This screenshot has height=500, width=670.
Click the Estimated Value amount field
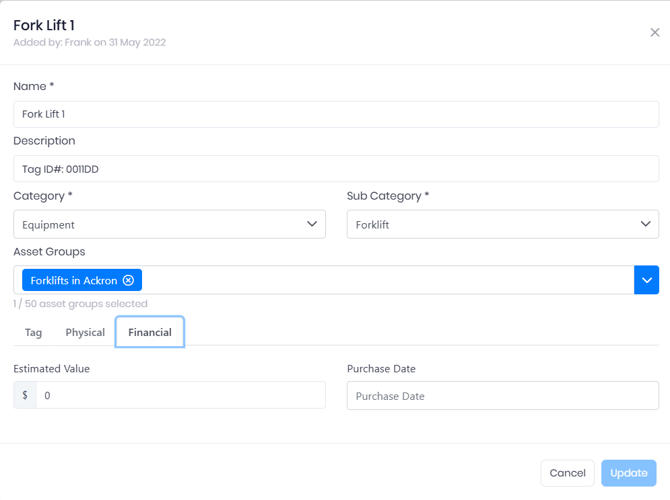(x=181, y=395)
